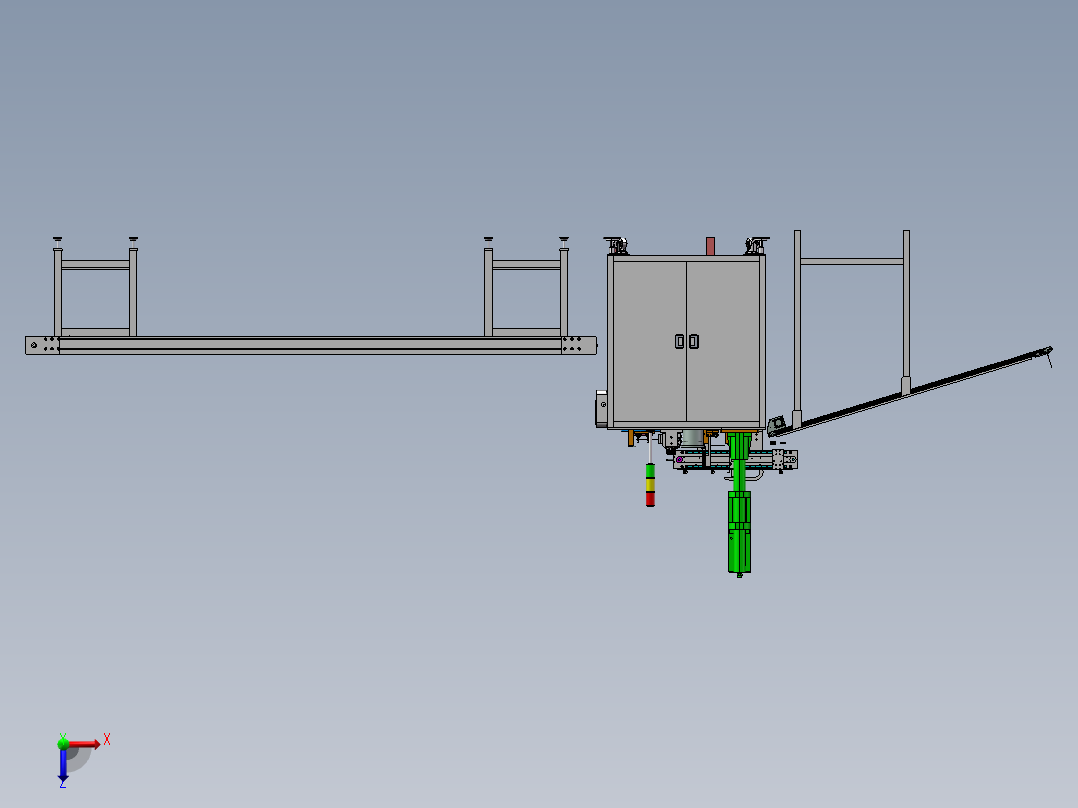This screenshot has width=1078, height=808.
Task: Select the right cabinet door handle
Action: pos(694,341)
